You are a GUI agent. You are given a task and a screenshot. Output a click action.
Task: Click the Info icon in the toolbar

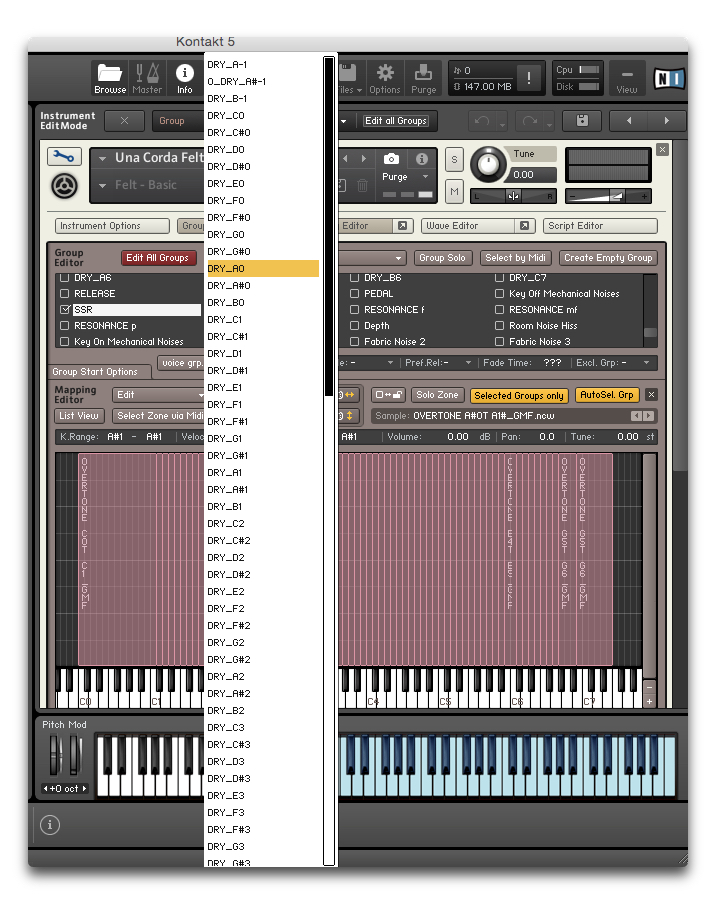coord(184,78)
